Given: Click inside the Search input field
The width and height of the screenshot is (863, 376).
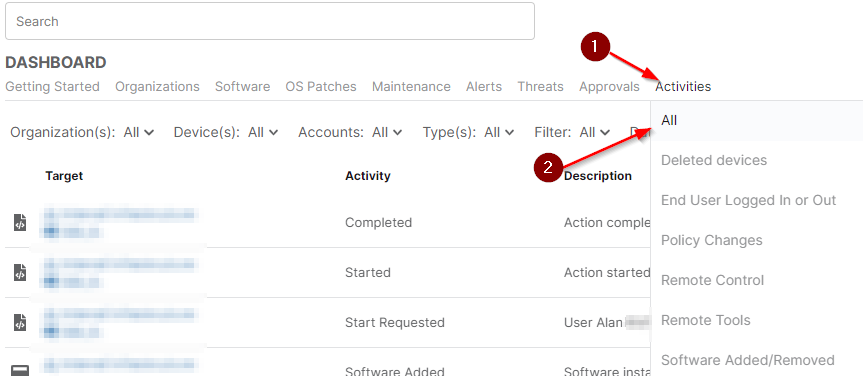Looking at the screenshot, I should click(270, 21).
